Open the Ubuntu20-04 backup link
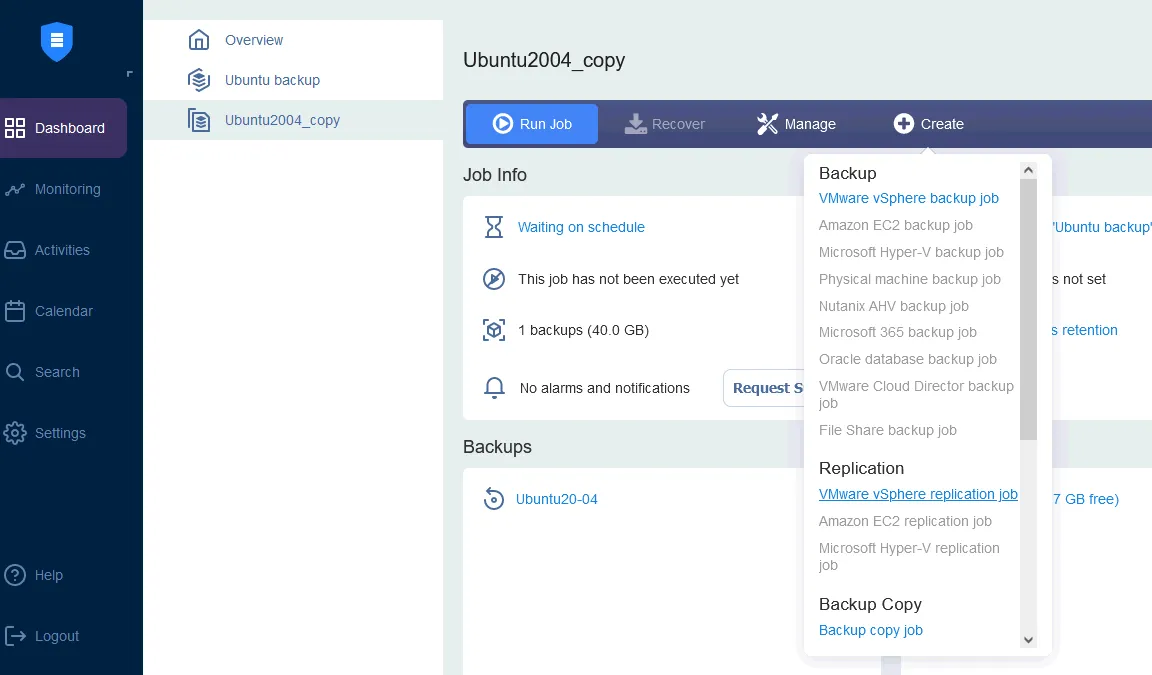This screenshot has height=675, width=1152. (x=556, y=499)
